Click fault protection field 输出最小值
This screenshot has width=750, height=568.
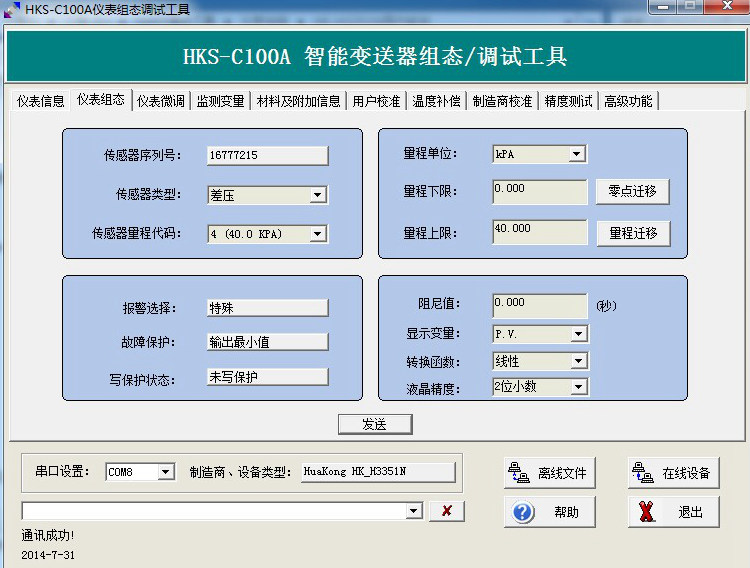[x=268, y=342]
